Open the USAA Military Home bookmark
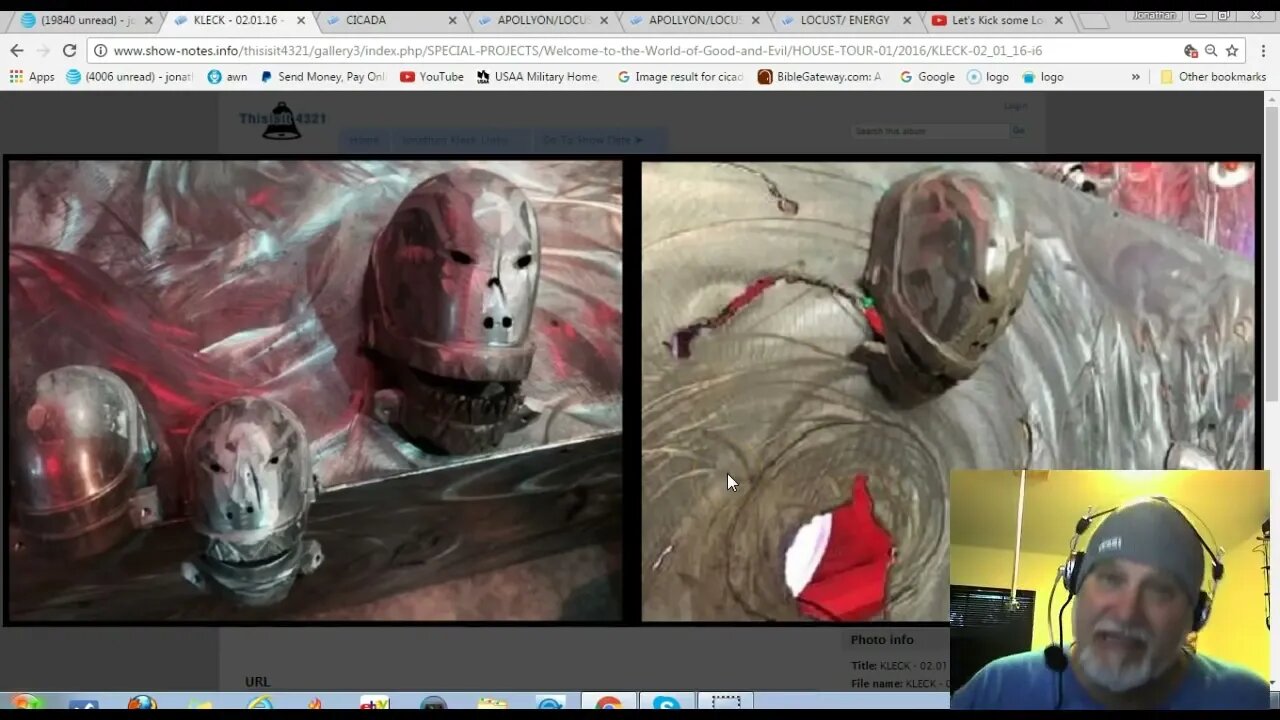 pyautogui.click(x=537, y=77)
